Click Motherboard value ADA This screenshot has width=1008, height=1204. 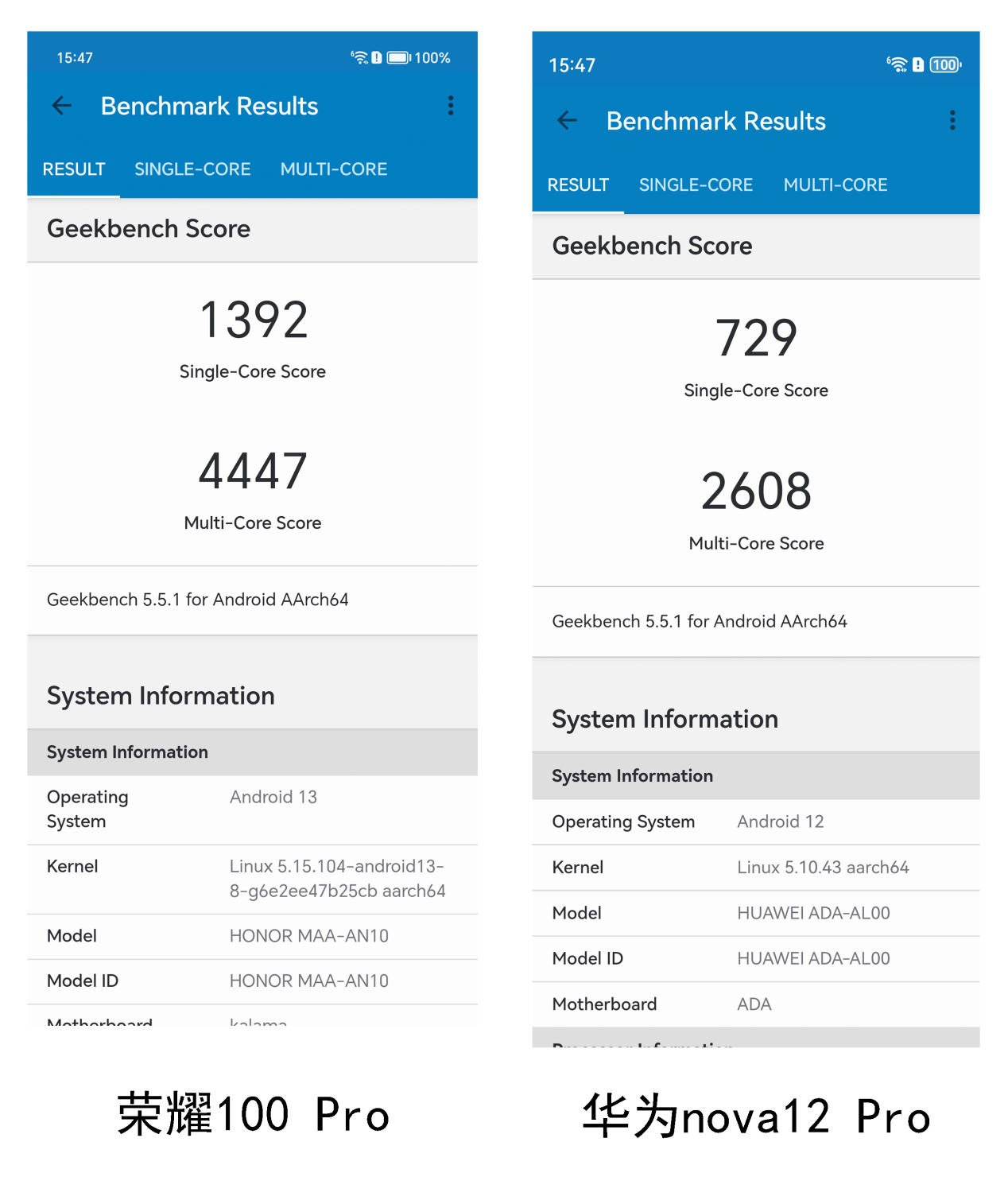(x=754, y=1004)
